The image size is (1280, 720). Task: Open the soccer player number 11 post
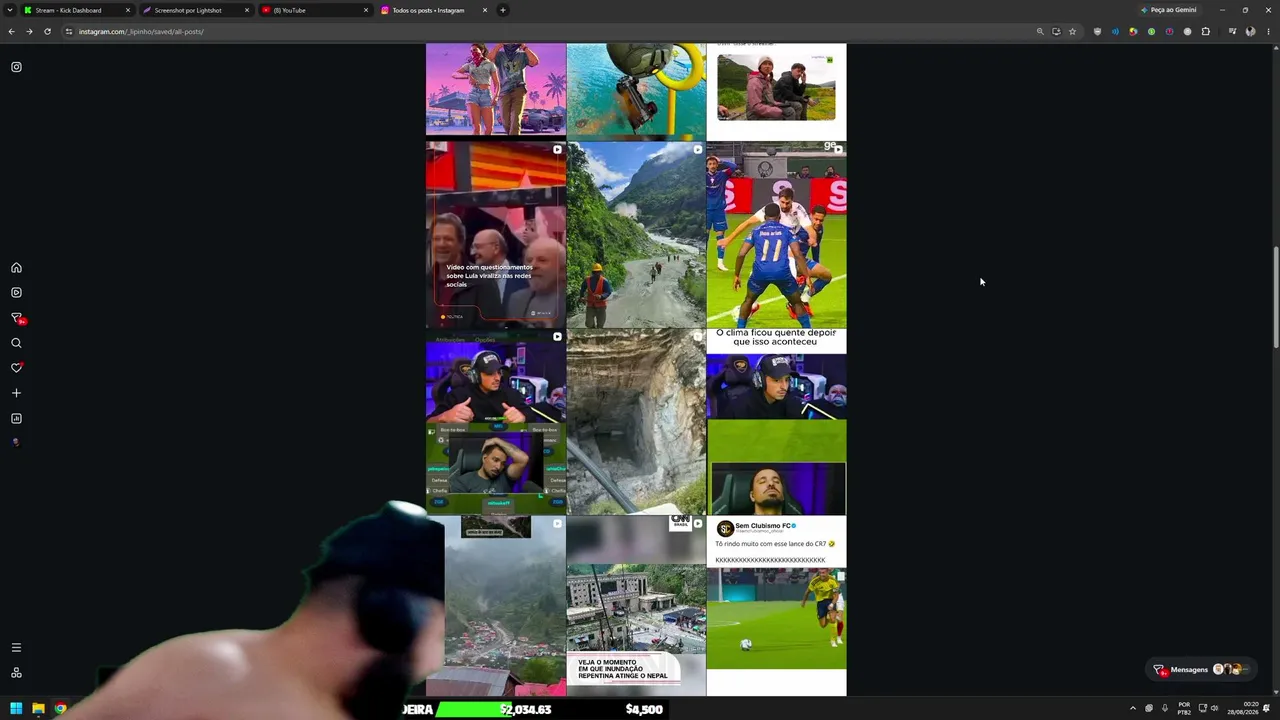(x=776, y=235)
